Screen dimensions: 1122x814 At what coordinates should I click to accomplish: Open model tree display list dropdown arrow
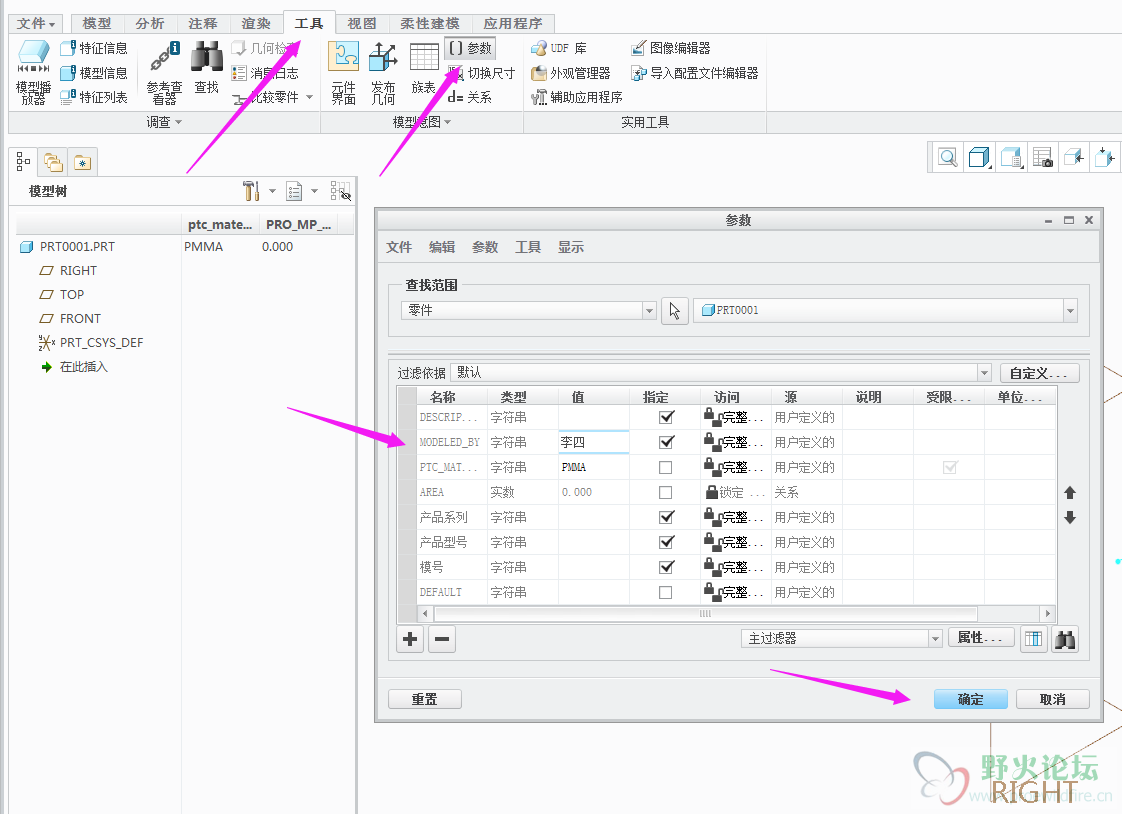(314, 191)
